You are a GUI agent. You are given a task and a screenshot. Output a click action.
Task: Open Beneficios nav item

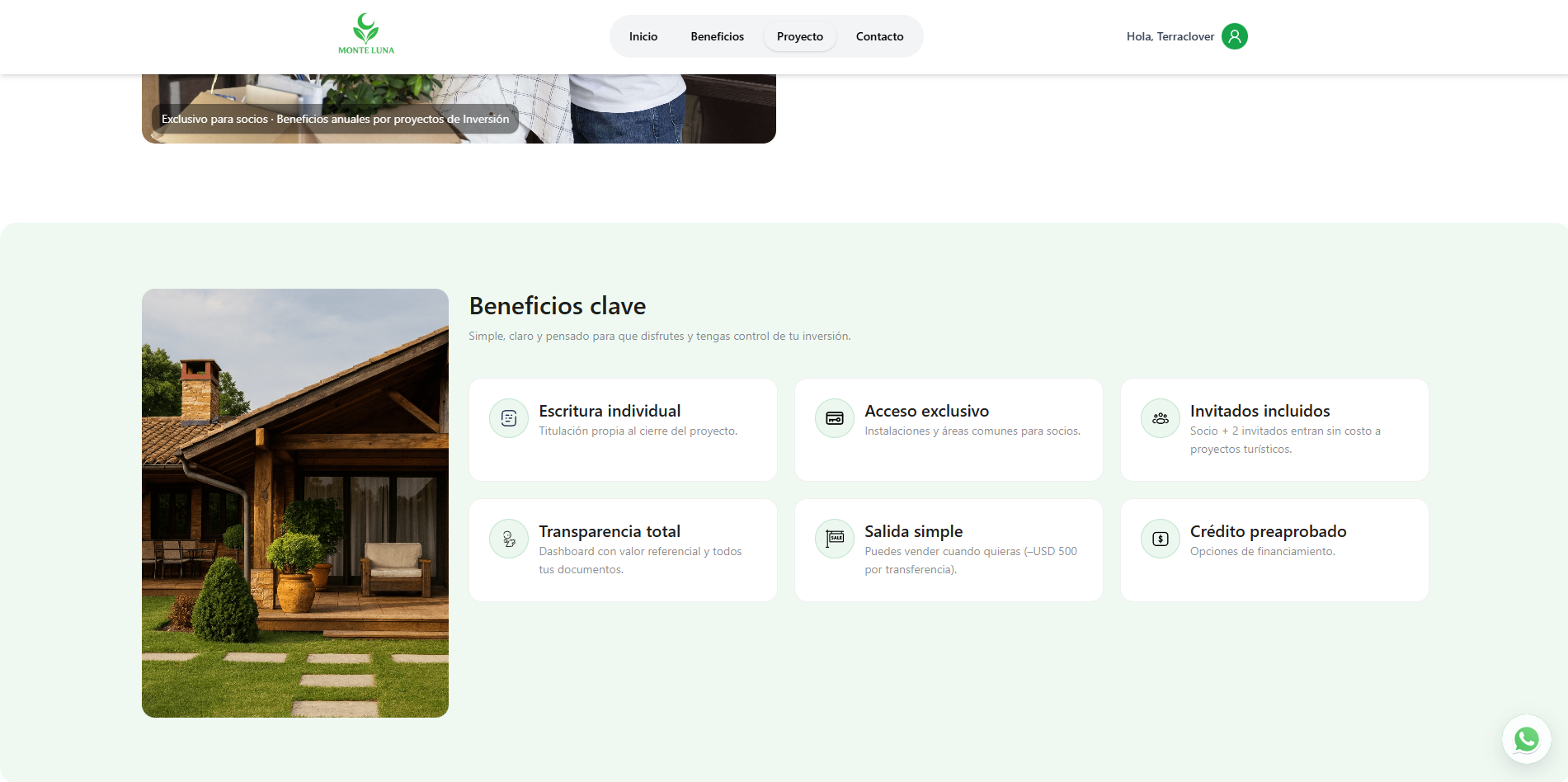(x=717, y=36)
